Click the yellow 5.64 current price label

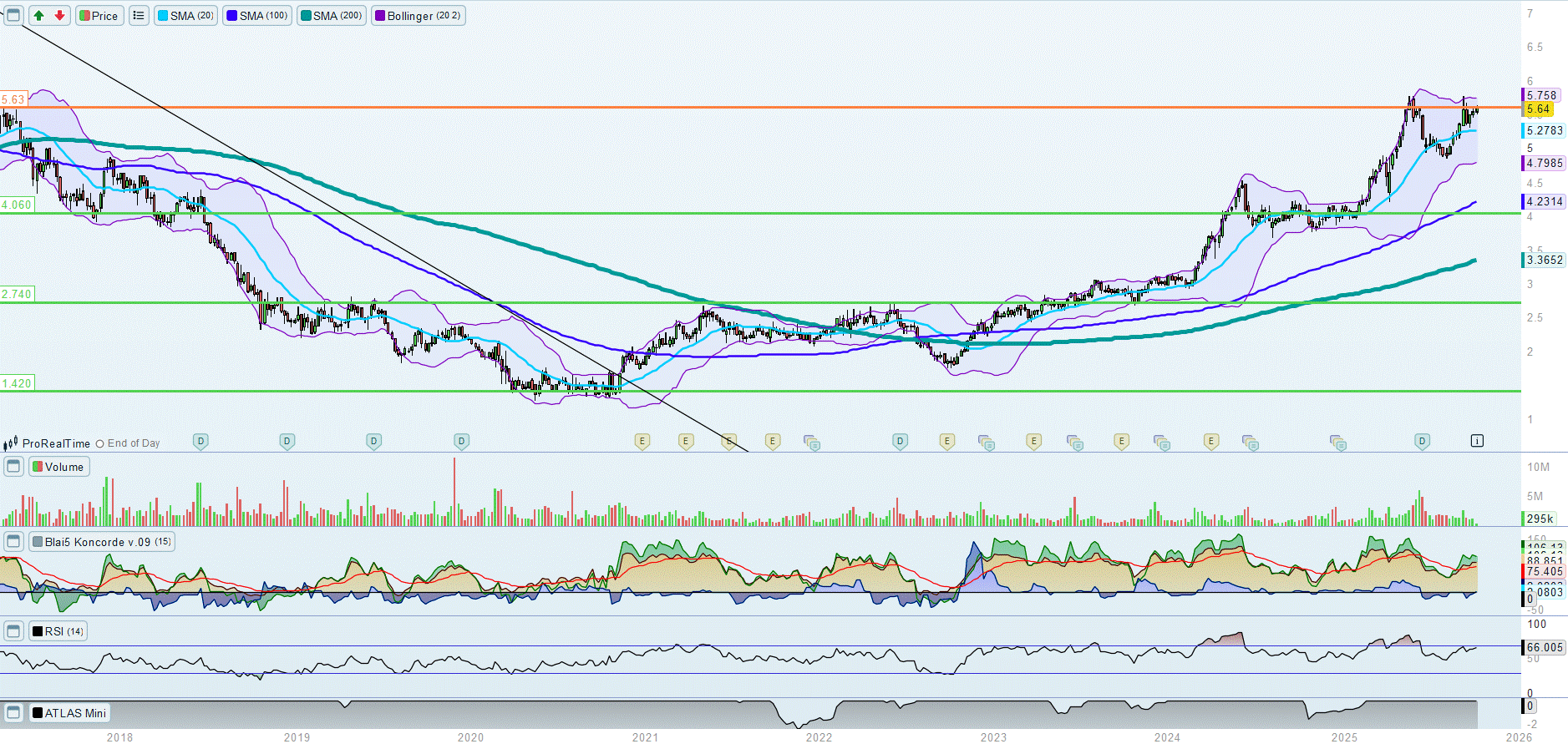[1538, 109]
